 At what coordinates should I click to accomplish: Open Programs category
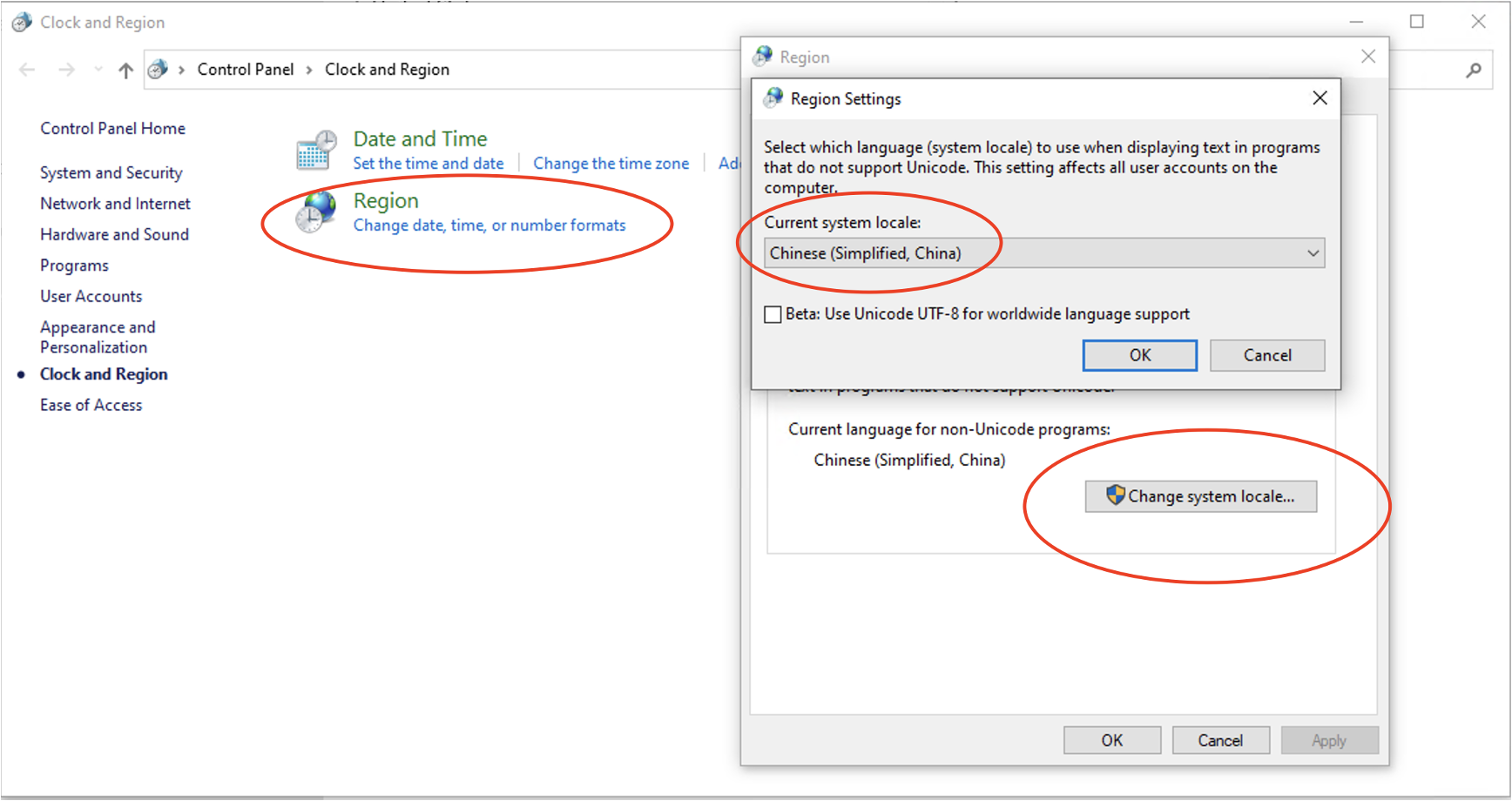click(x=74, y=266)
